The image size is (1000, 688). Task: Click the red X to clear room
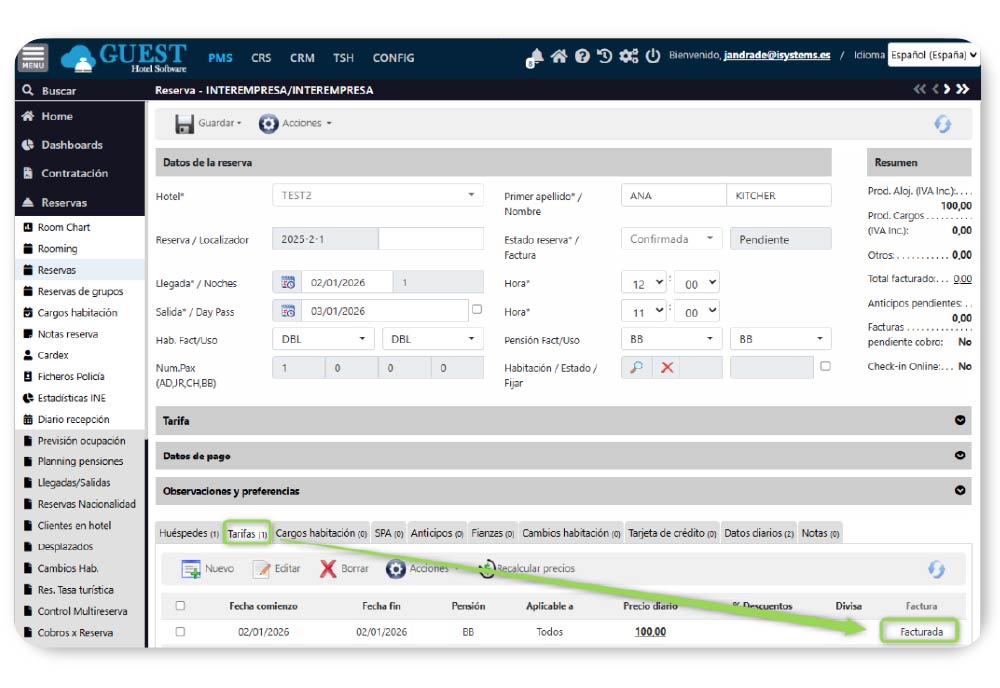[x=666, y=367]
